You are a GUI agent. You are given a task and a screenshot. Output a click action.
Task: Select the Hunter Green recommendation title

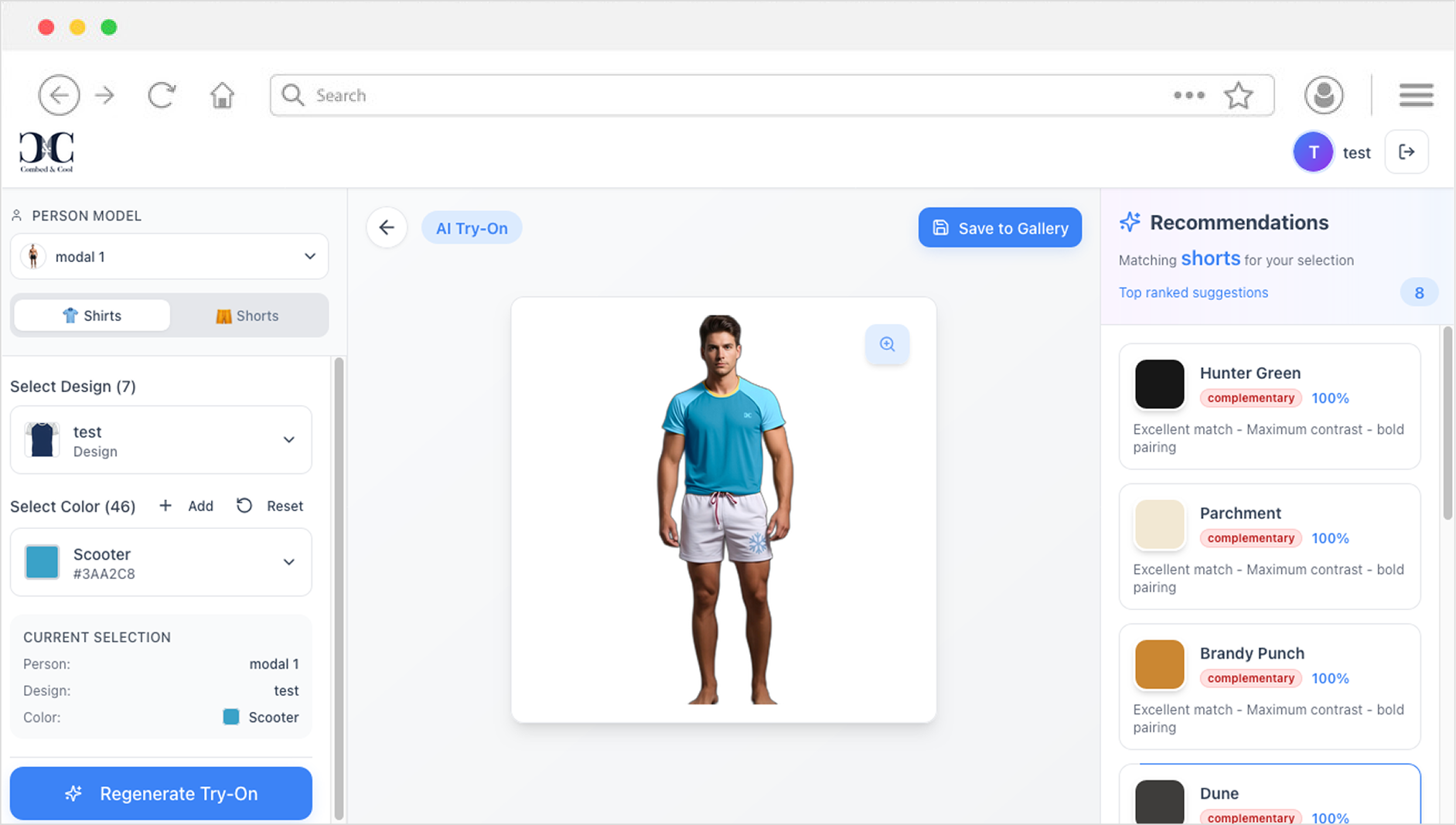[x=1250, y=373]
